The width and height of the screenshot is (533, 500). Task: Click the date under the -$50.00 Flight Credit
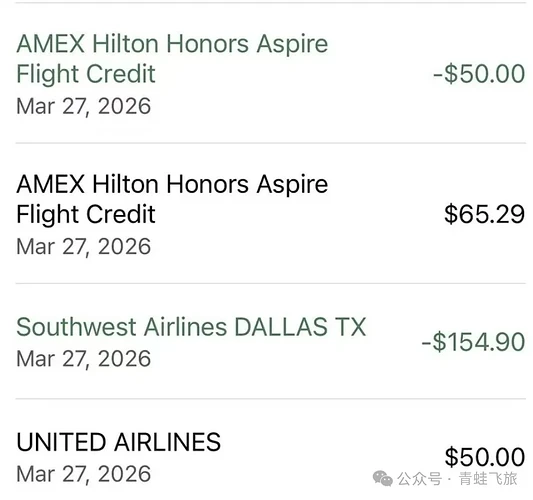(x=84, y=106)
